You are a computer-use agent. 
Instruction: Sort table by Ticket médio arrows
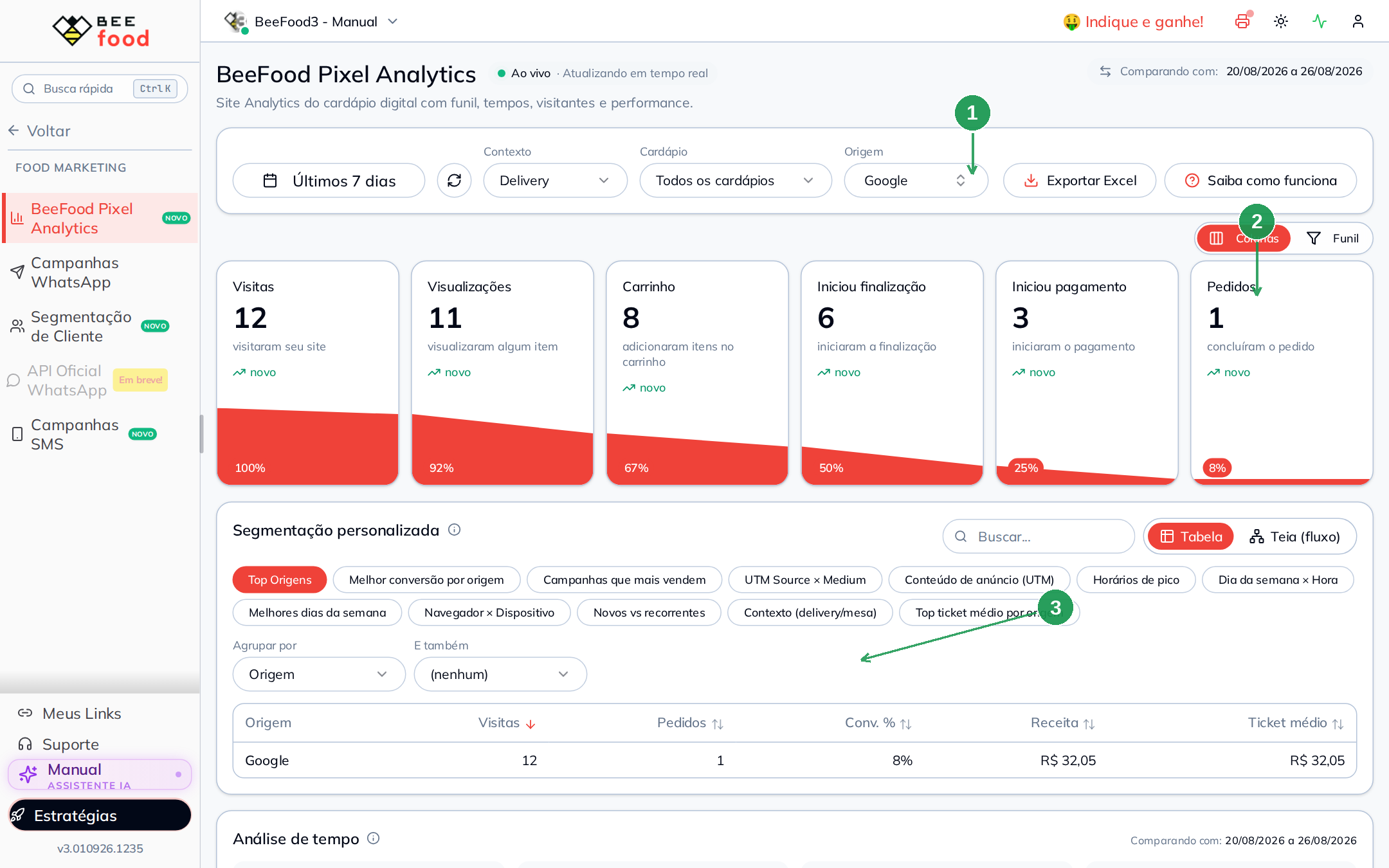[1338, 724]
